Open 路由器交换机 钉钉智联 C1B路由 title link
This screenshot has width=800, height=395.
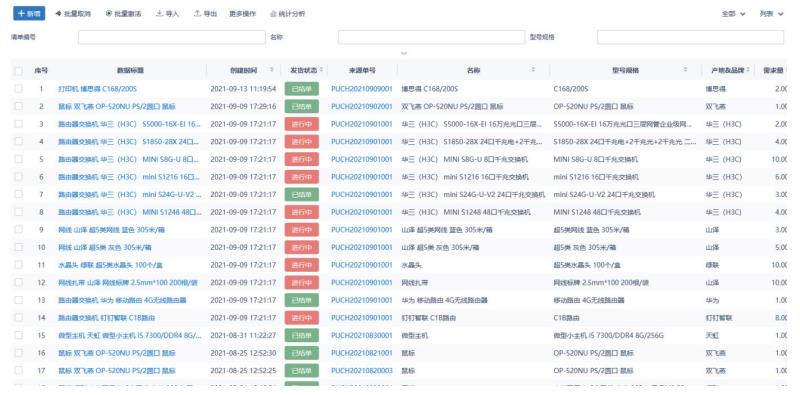(107, 317)
